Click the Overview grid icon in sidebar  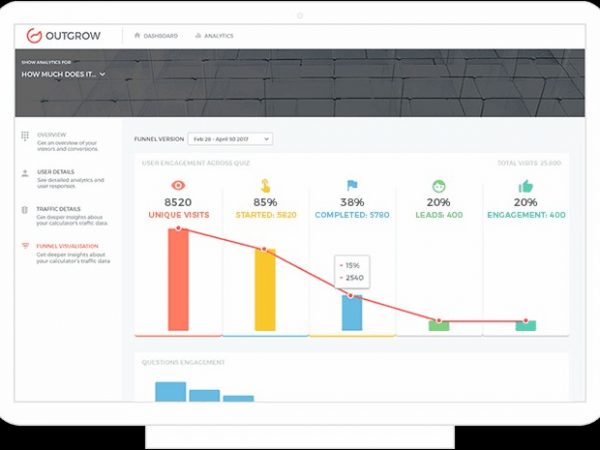click(x=25, y=136)
